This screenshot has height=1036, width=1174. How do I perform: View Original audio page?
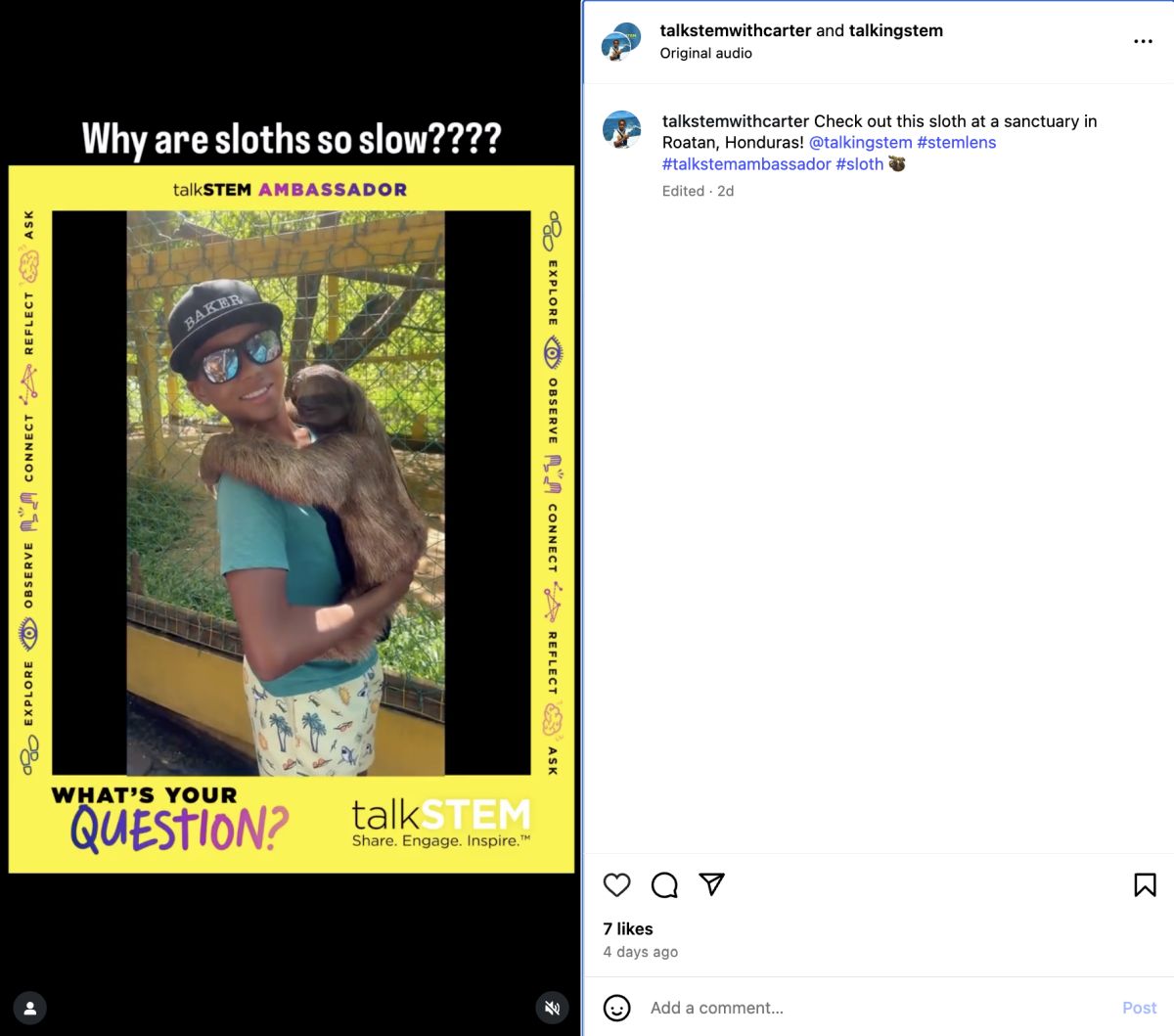[x=706, y=53]
